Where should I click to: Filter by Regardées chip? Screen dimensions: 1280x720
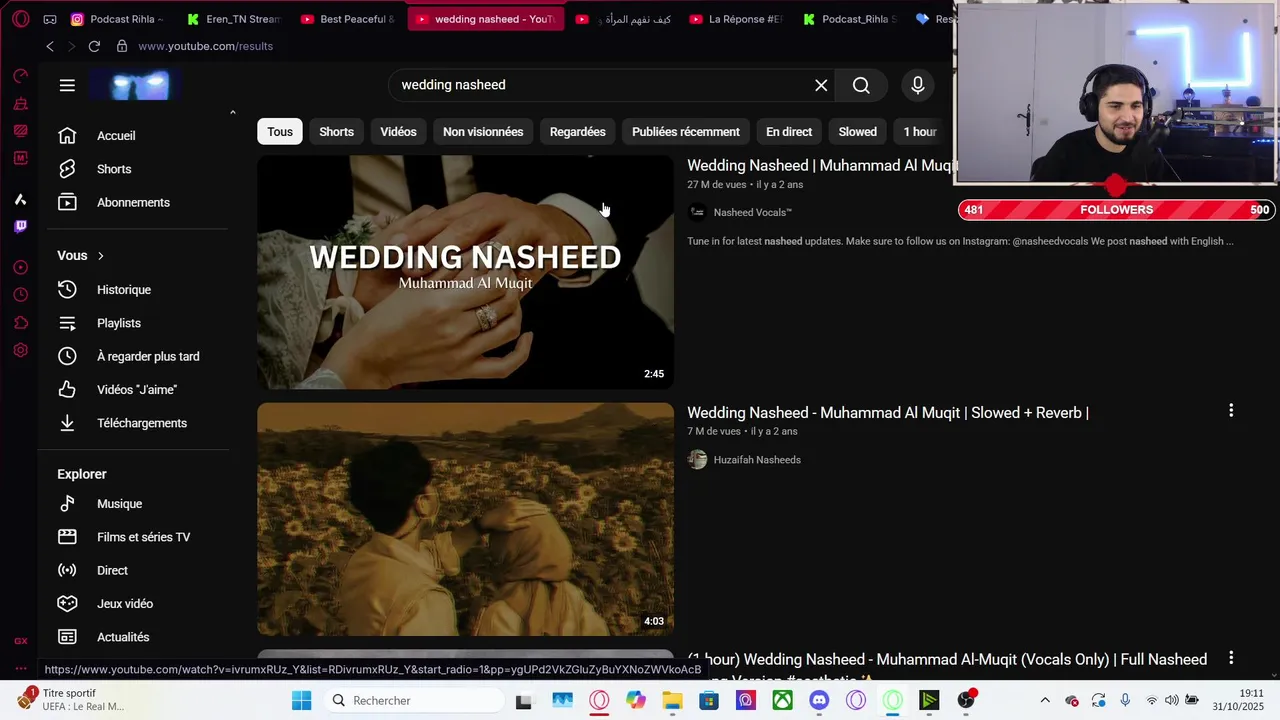(577, 132)
